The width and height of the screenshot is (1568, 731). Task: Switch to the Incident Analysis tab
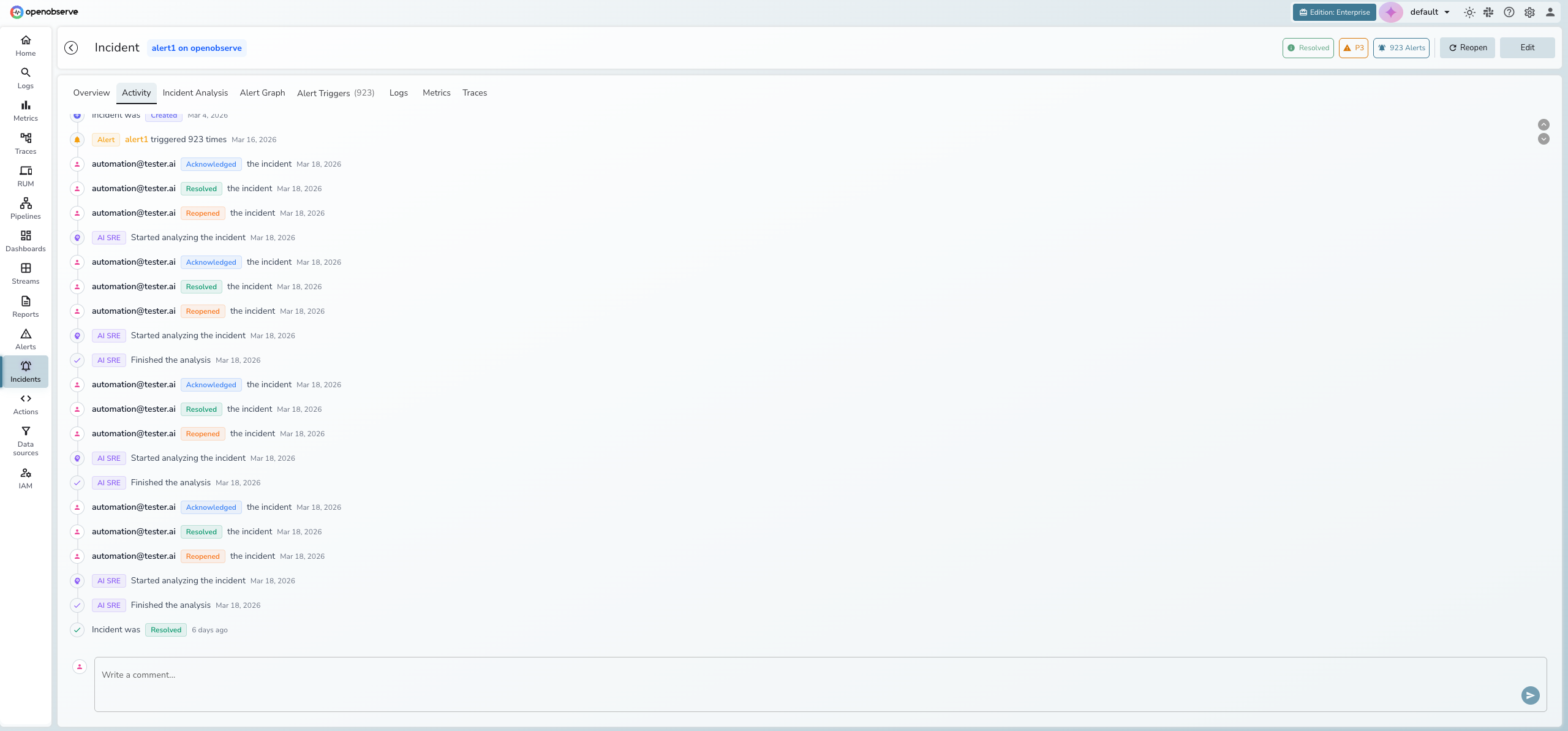coord(195,93)
